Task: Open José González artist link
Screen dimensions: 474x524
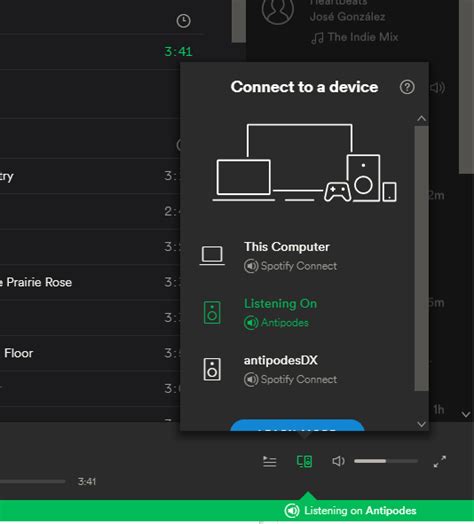Action: [x=347, y=16]
